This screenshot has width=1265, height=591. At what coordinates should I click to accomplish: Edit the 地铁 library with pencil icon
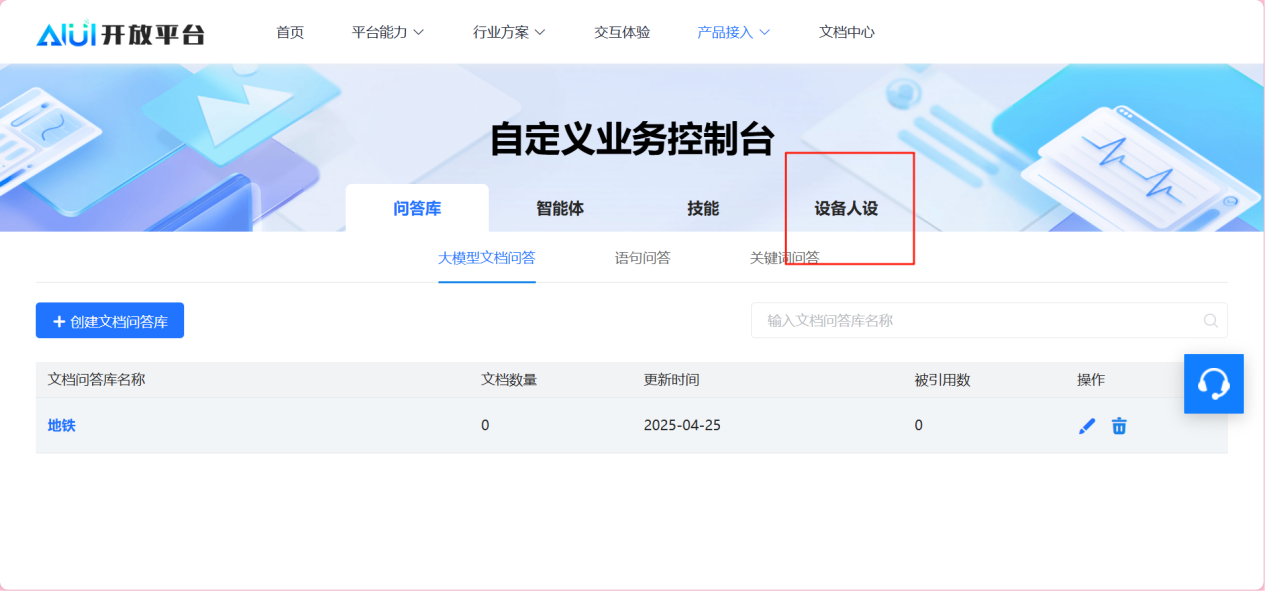(1087, 426)
